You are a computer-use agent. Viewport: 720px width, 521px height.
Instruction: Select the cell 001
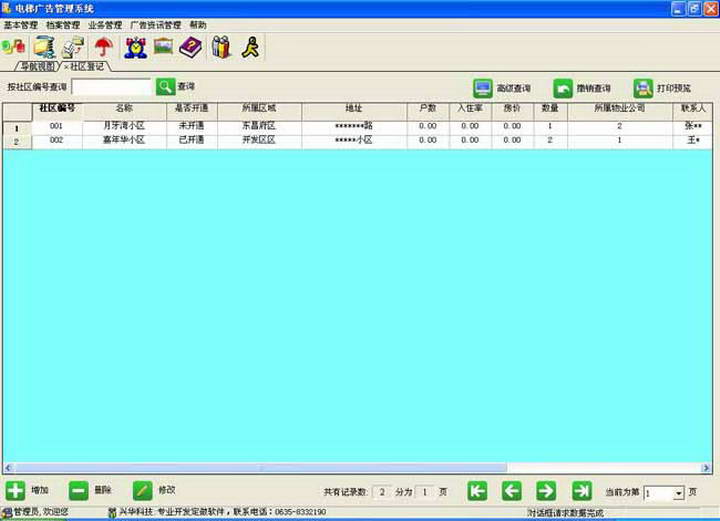click(57, 126)
